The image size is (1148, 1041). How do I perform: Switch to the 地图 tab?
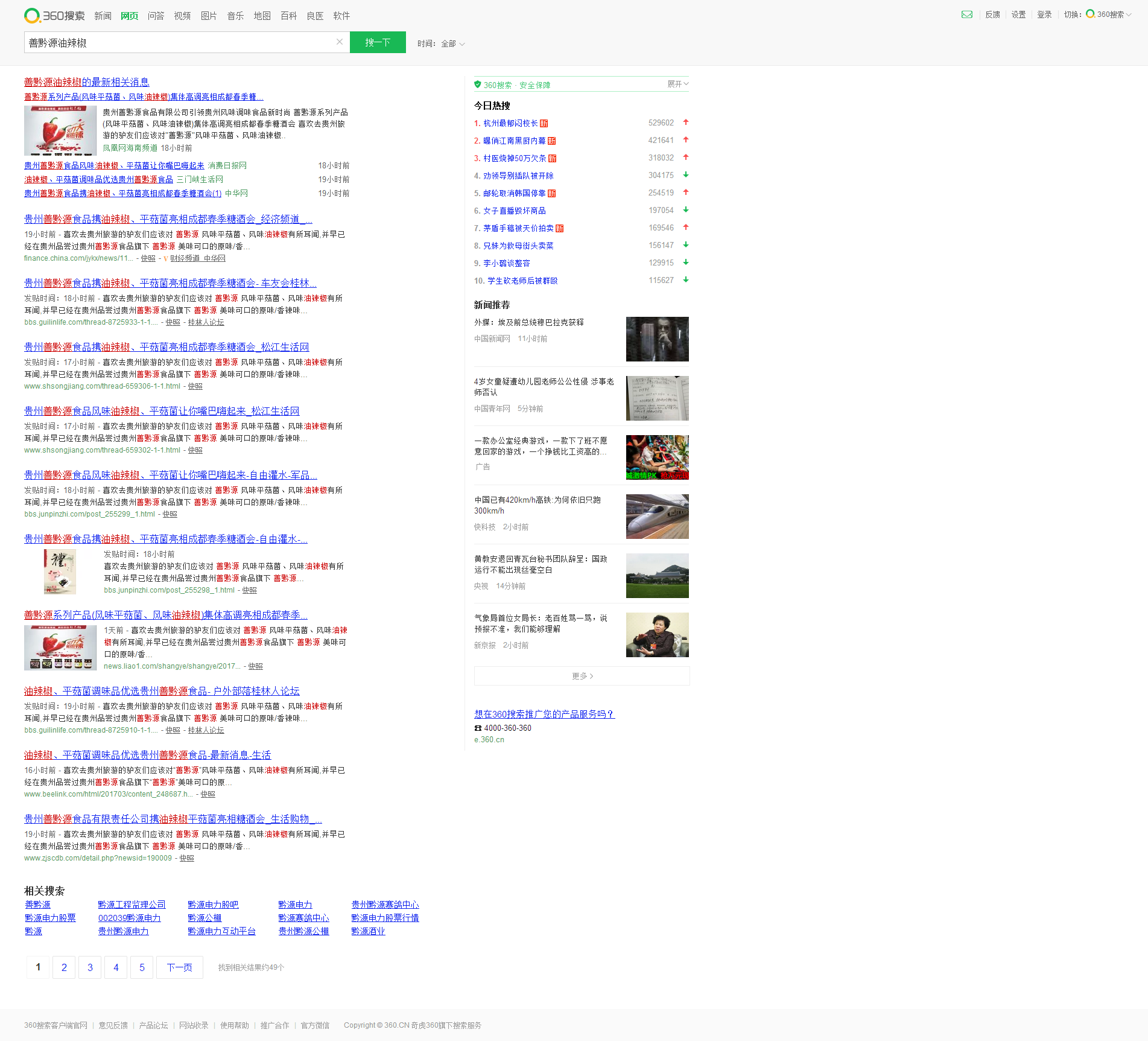coord(262,16)
